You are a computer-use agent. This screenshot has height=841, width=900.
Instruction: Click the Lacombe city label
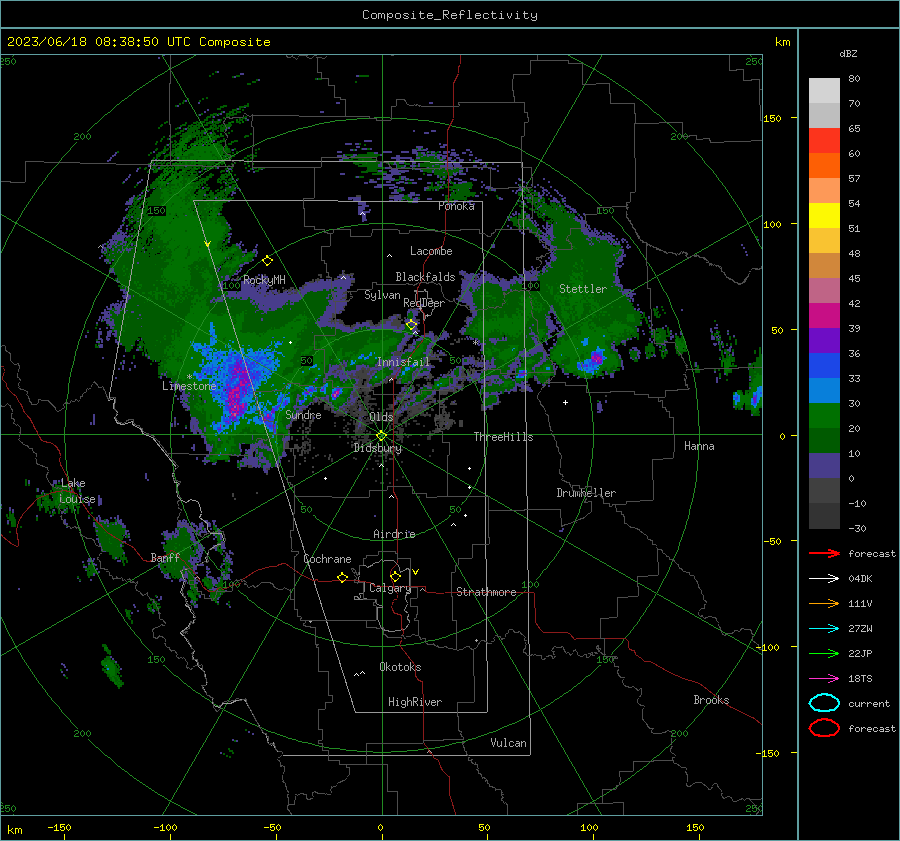pyautogui.click(x=431, y=251)
